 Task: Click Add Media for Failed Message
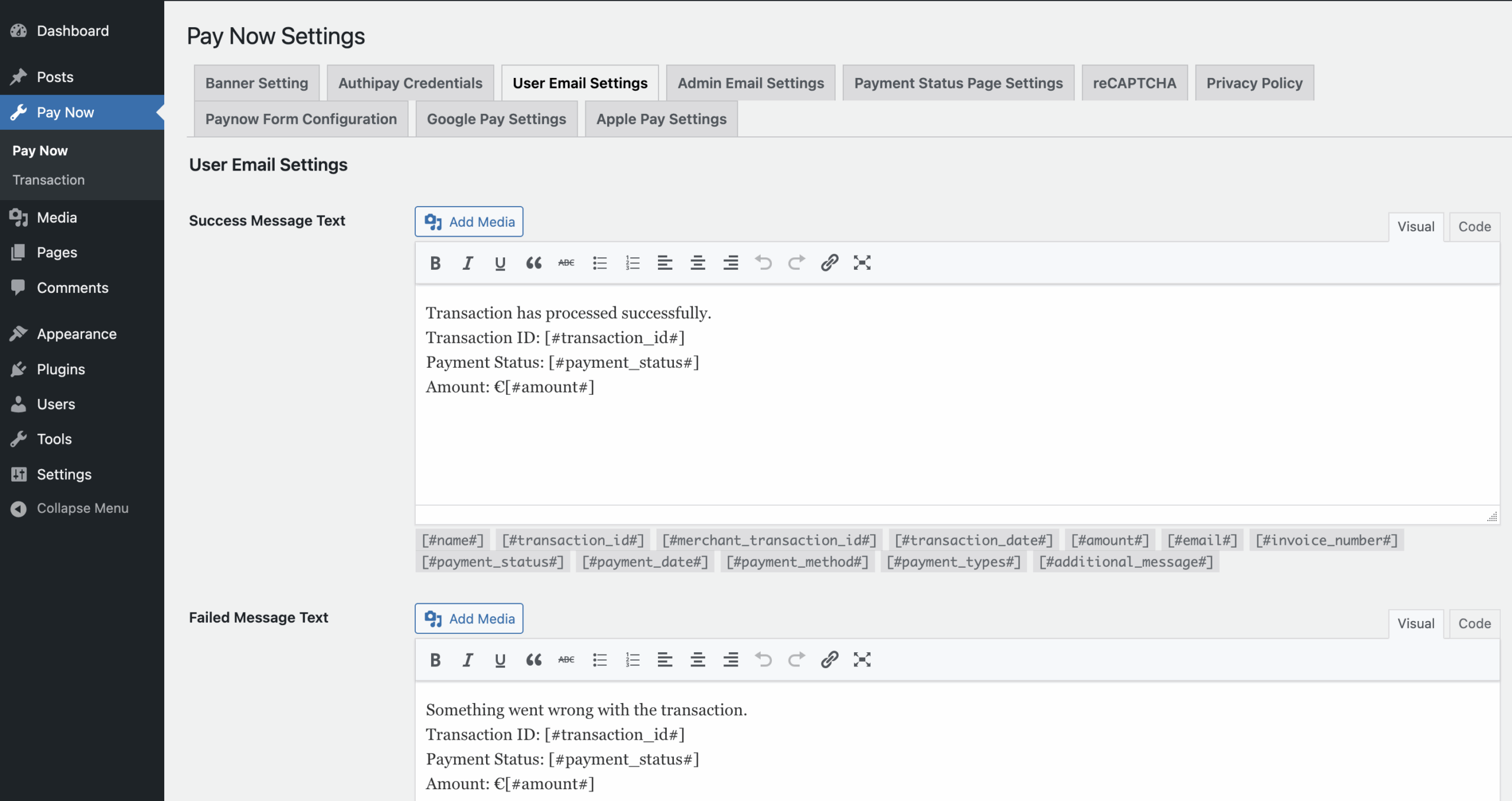(x=469, y=619)
